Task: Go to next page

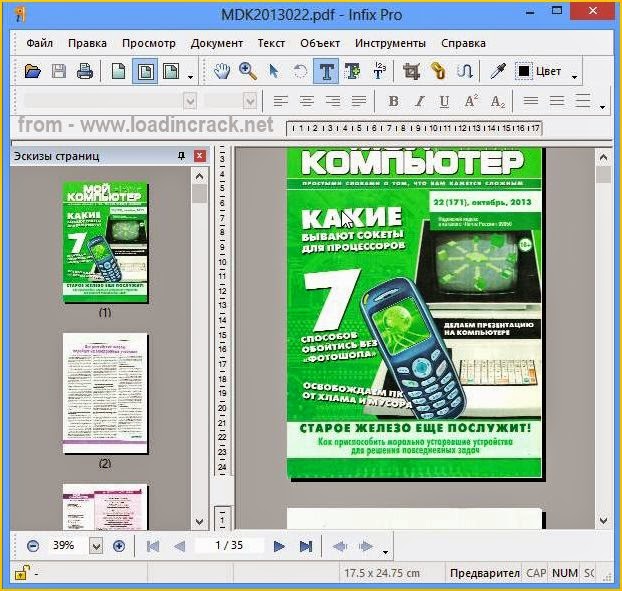Action: click(279, 546)
